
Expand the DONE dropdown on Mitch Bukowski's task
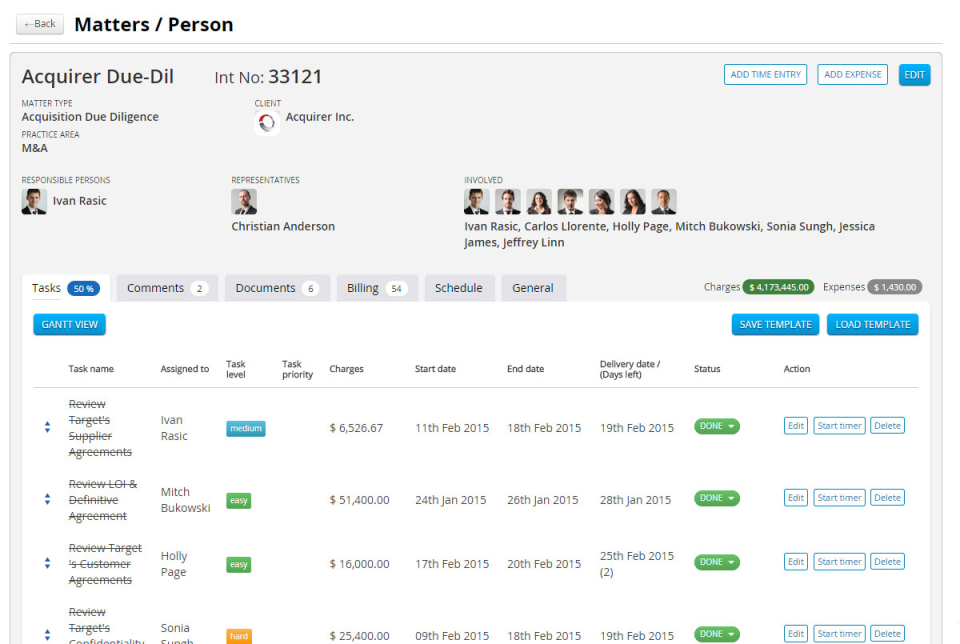click(716, 497)
